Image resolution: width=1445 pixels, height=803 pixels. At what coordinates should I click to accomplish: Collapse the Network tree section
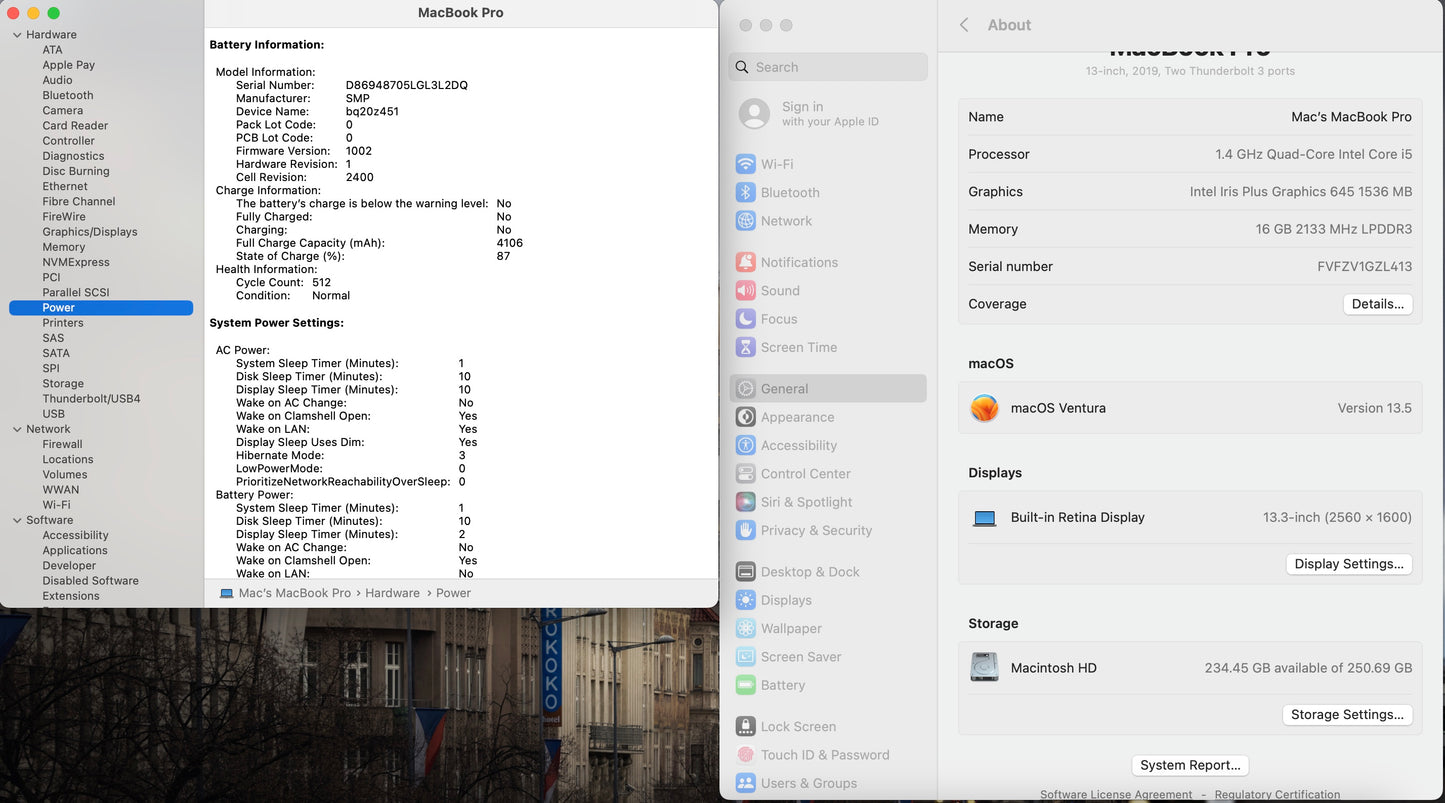pos(17,429)
